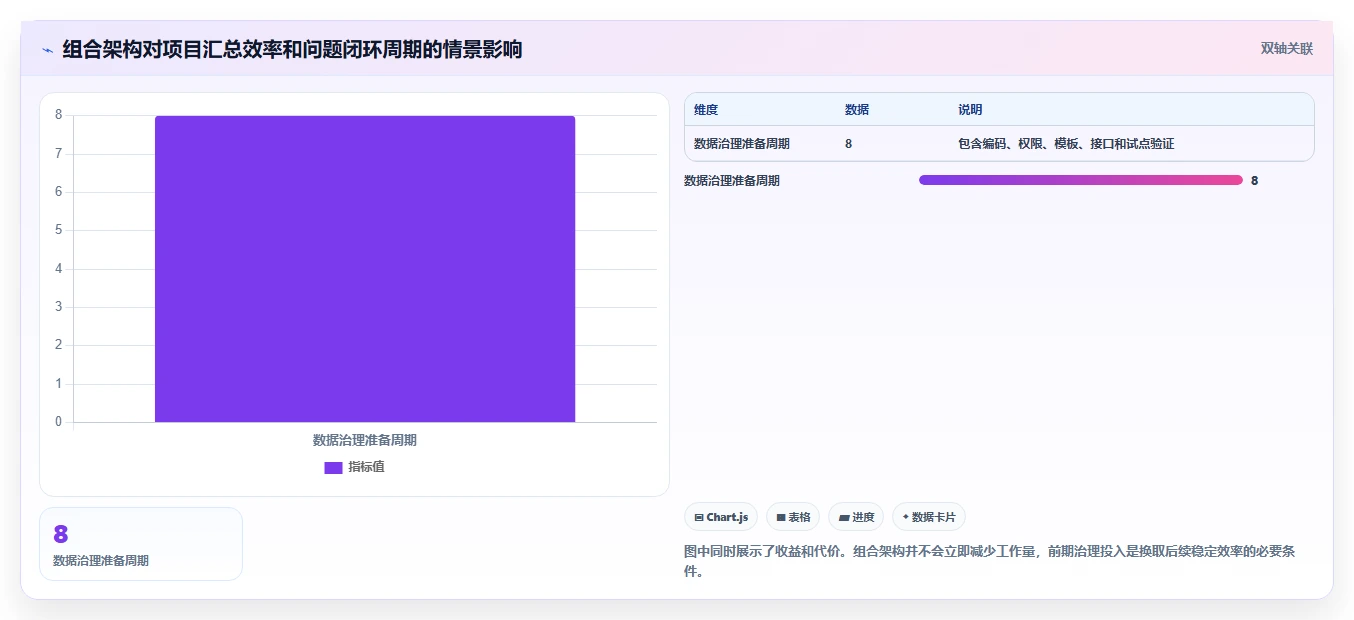Click the 说明 table column header
Viewport: 1354px width, 620px height.
click(970, 110)
